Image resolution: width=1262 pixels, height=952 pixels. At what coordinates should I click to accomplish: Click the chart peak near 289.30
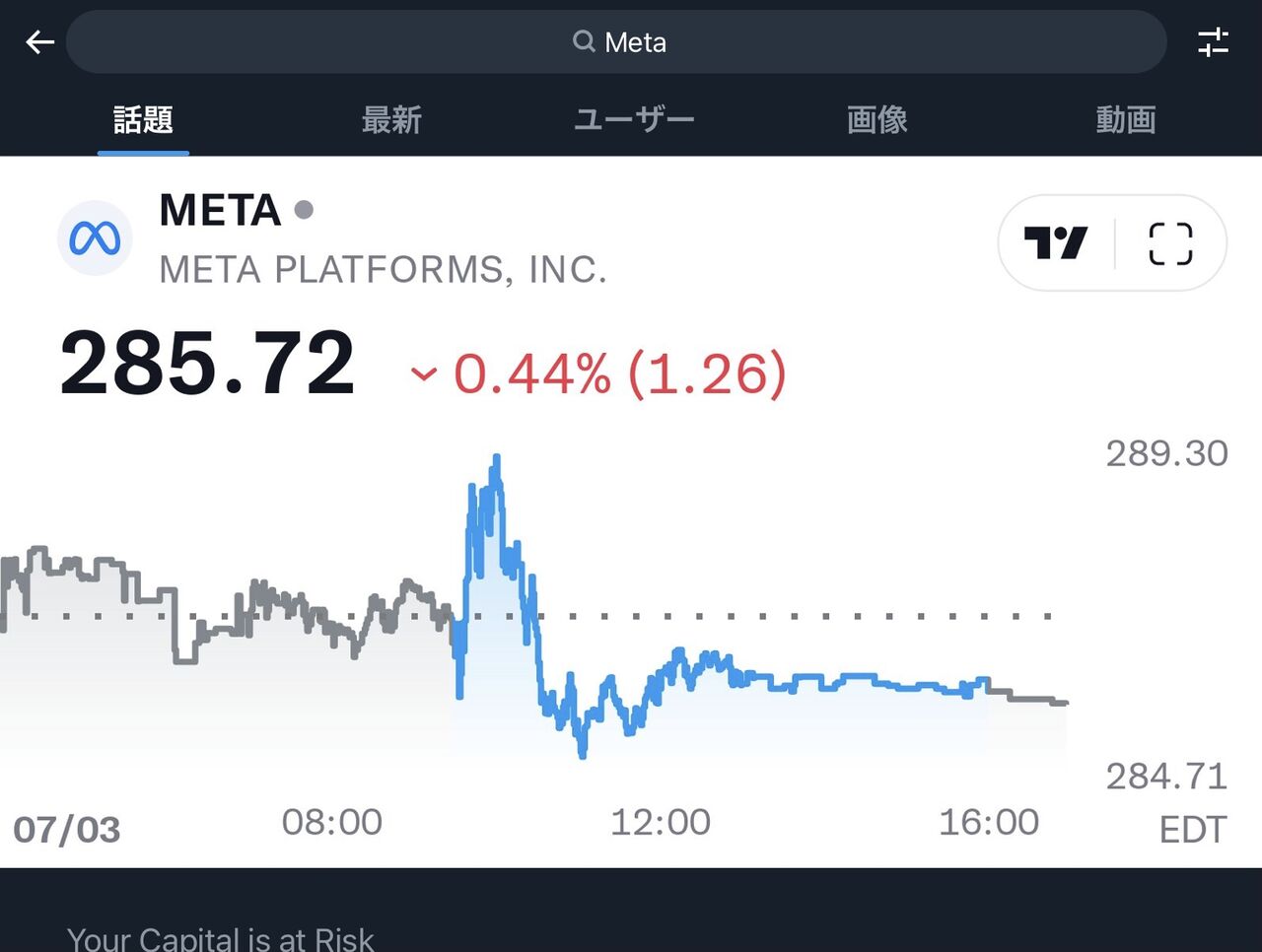[496, 459]
